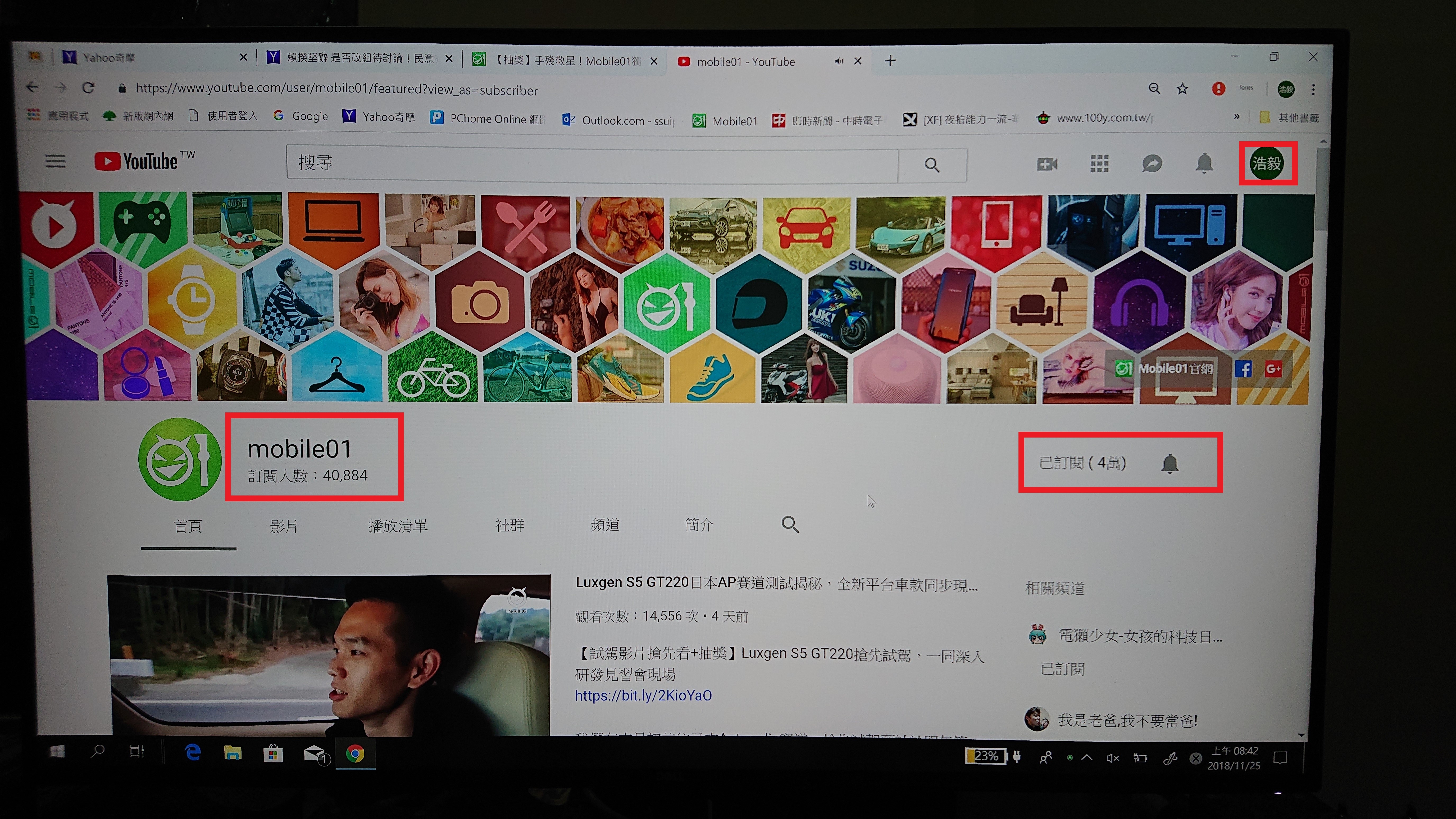This screenshot has width=1456, height=819.
Task: Open the Windows action center notification icon
Action: (1280, 758)
